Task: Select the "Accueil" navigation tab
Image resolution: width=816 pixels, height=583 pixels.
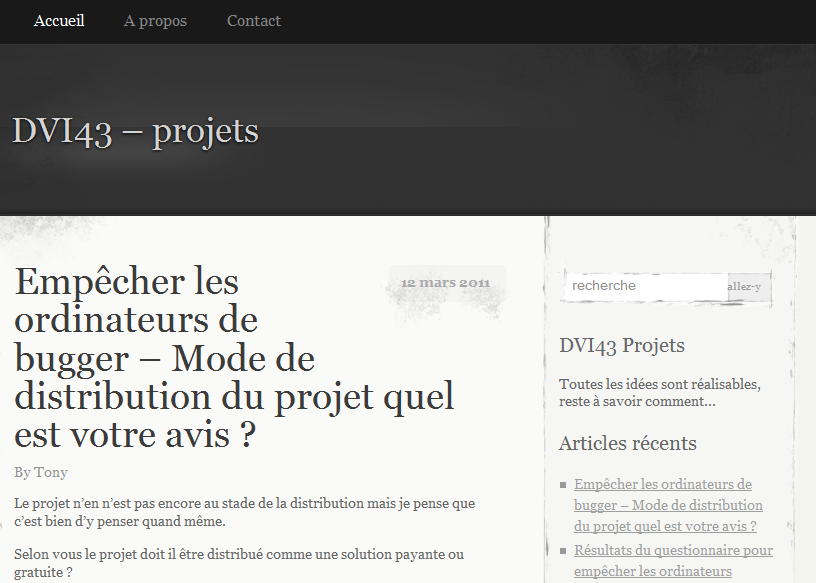Action: pyautogui.click(x=58, y=20)
